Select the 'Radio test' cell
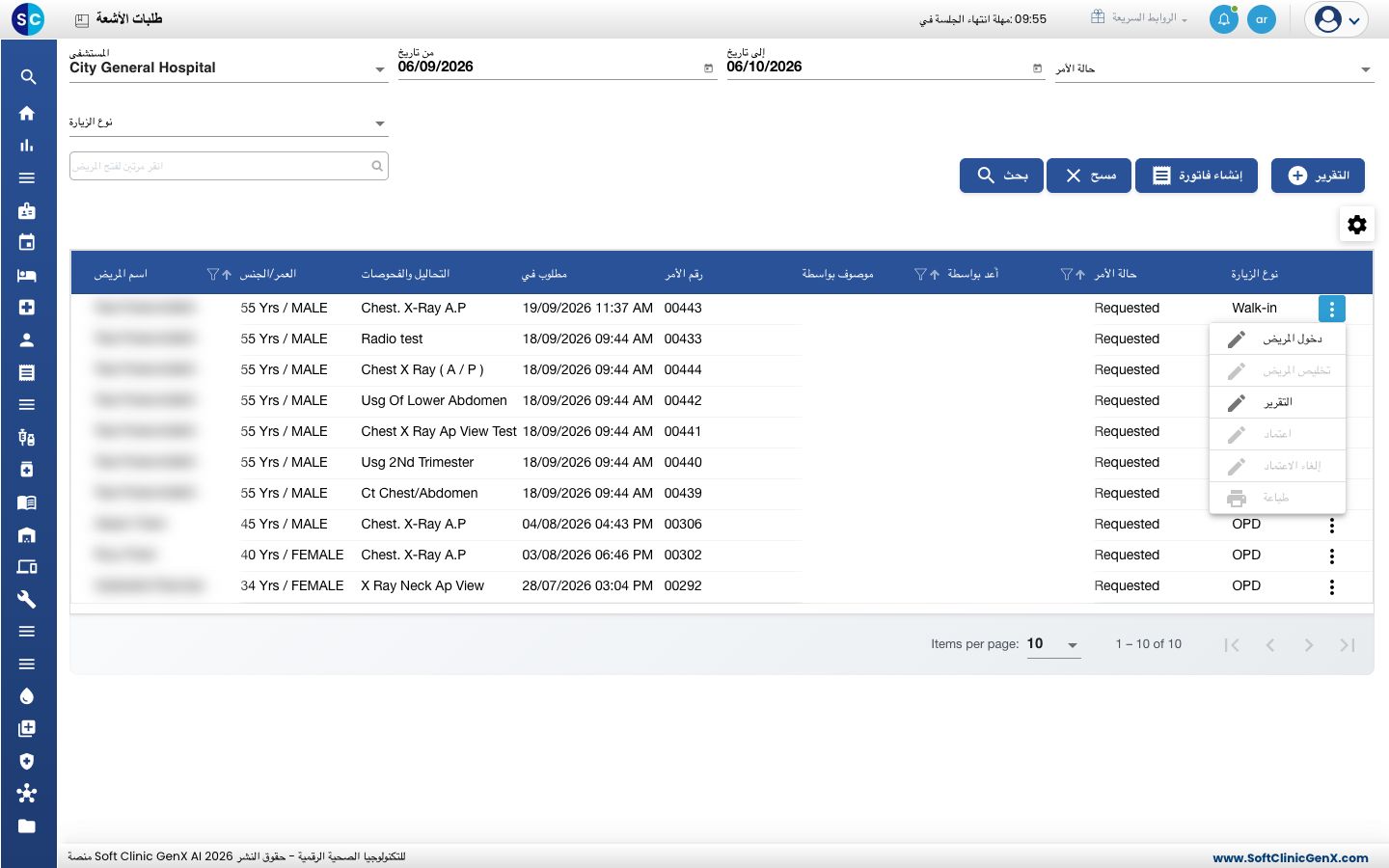 pos(392,339)
